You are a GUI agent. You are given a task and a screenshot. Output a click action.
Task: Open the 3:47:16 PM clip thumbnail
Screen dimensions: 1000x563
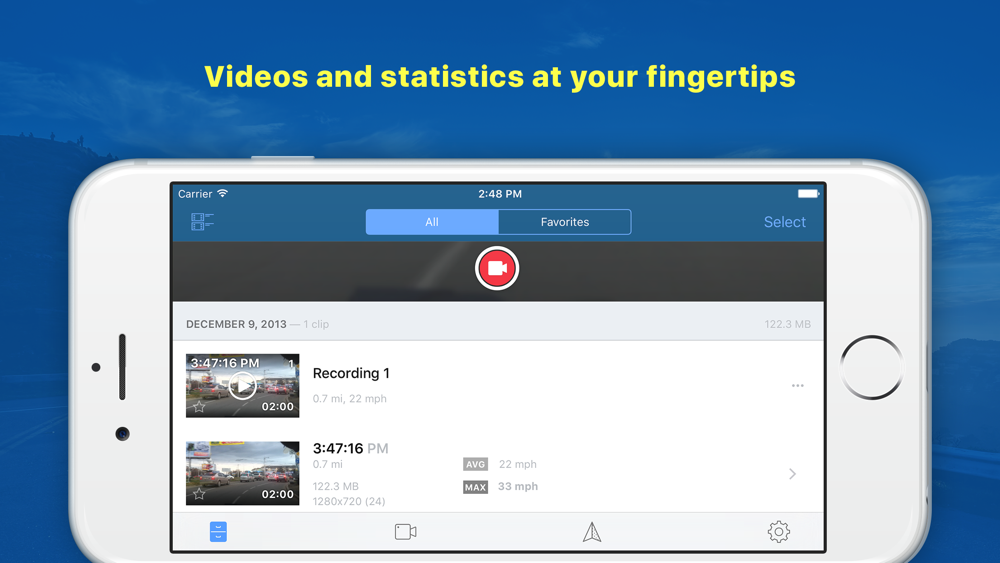242,473
